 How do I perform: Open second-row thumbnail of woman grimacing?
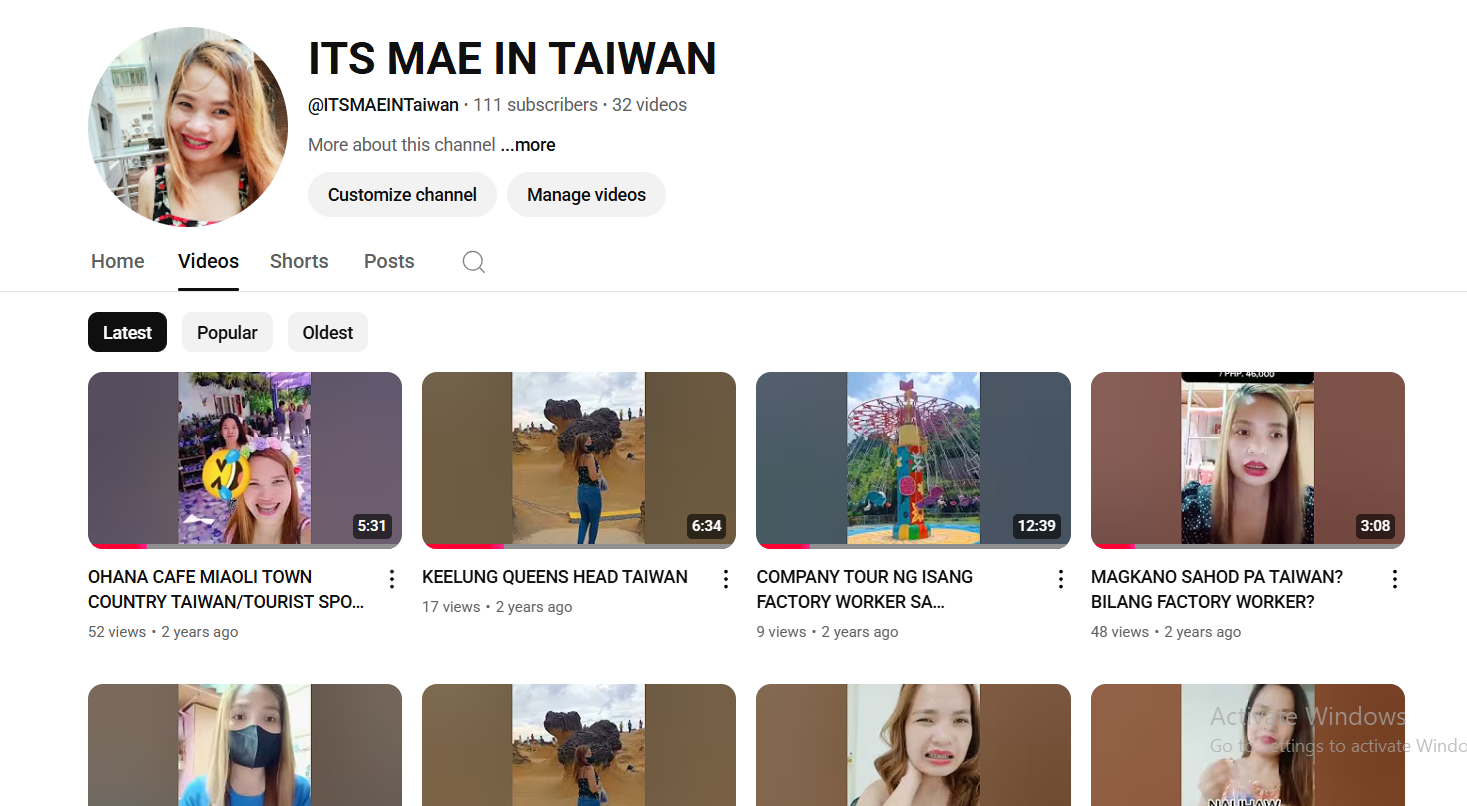tap(913, 745)
